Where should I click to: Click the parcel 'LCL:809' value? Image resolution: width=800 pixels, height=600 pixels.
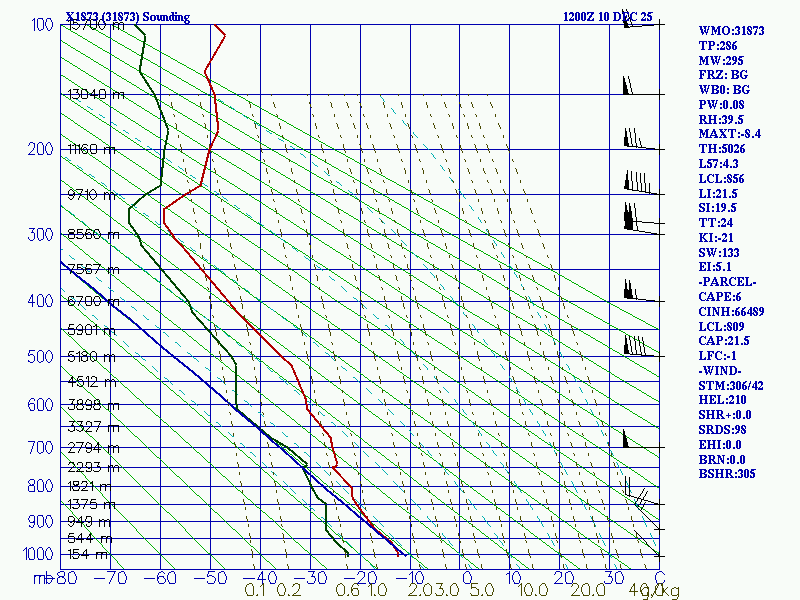coord(721,326)
